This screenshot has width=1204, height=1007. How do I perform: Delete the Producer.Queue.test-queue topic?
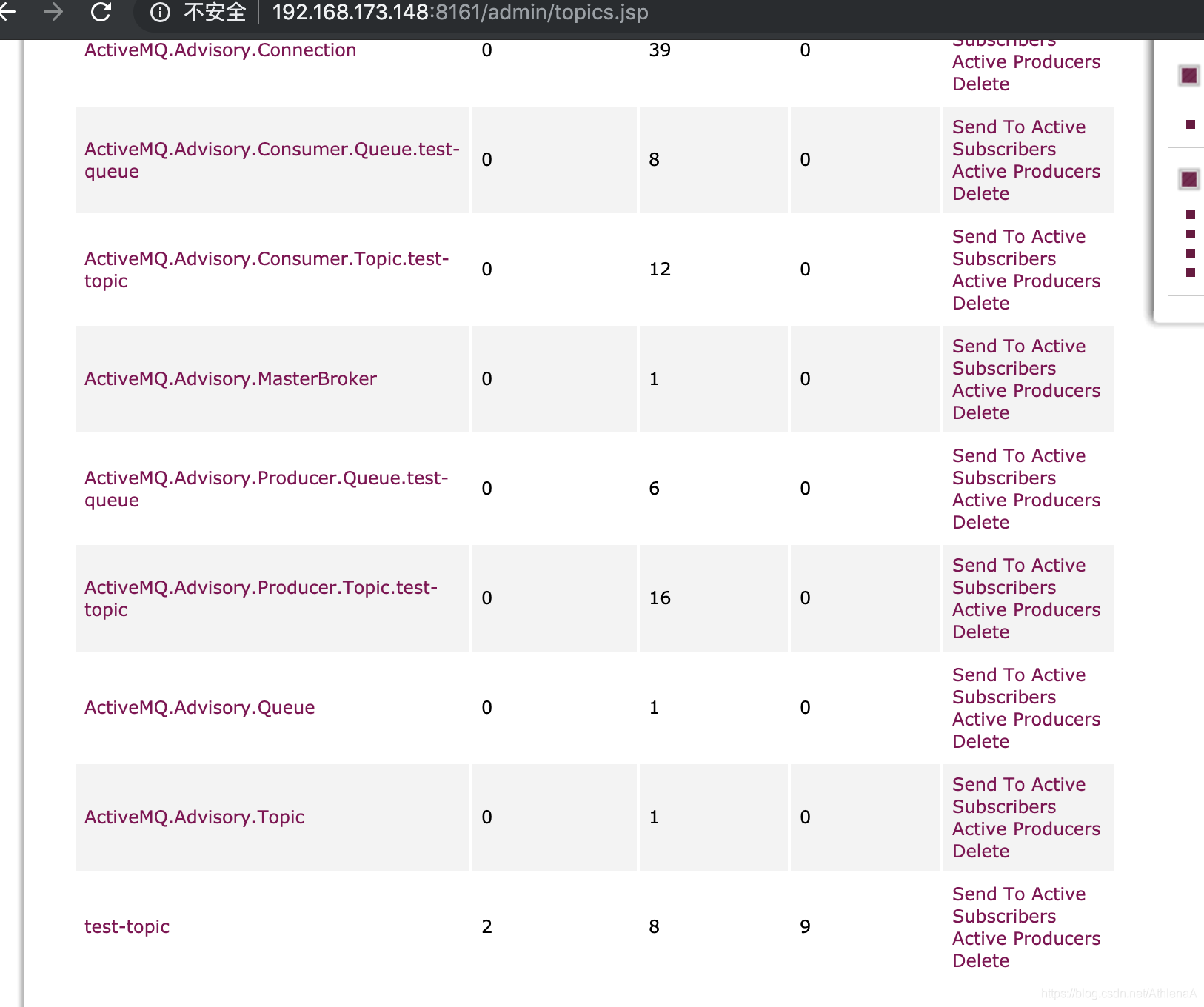point(980,522)
